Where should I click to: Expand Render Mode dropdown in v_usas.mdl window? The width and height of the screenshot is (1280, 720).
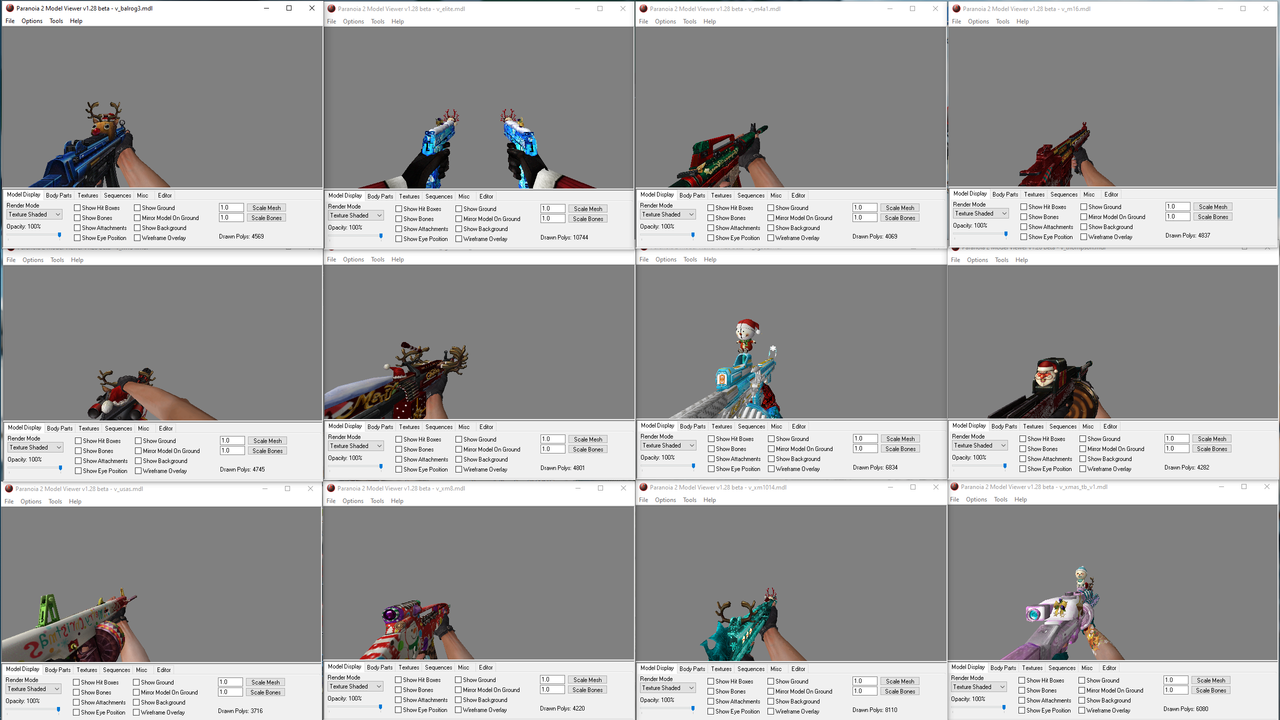pos(35,689)
